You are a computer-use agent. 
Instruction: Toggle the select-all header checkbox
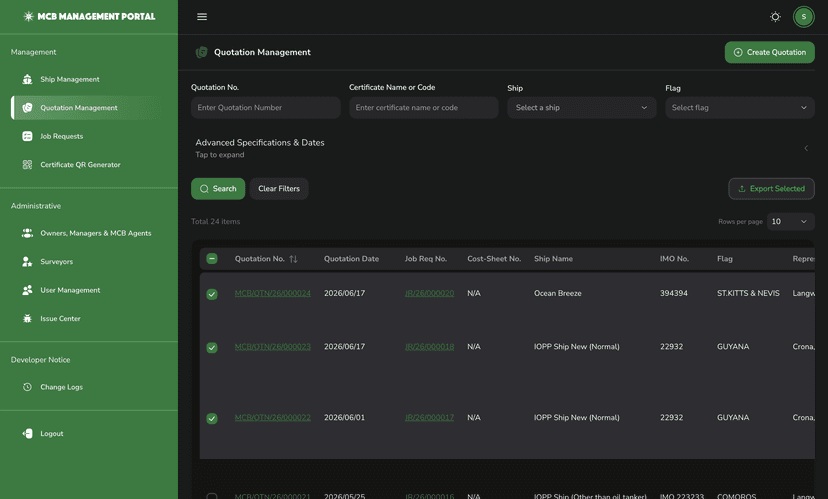(x=212, y=259)
